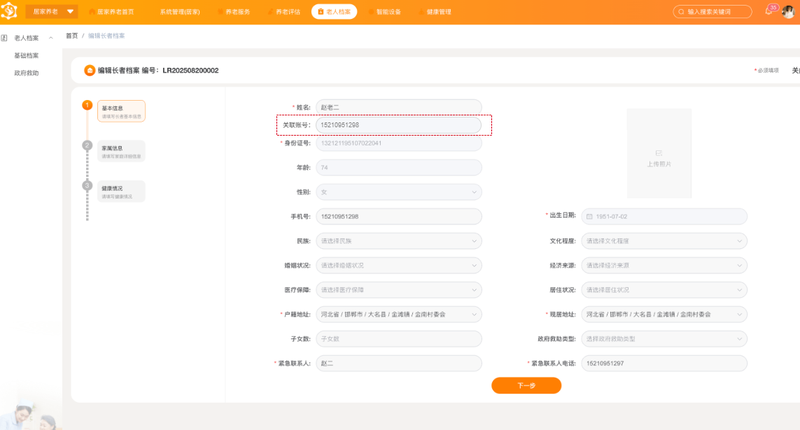This screenshot has width=800, height=430.
Task: Click step 2 circle for 家属信息
Action: pyautogui.click(x=87, y=145)
